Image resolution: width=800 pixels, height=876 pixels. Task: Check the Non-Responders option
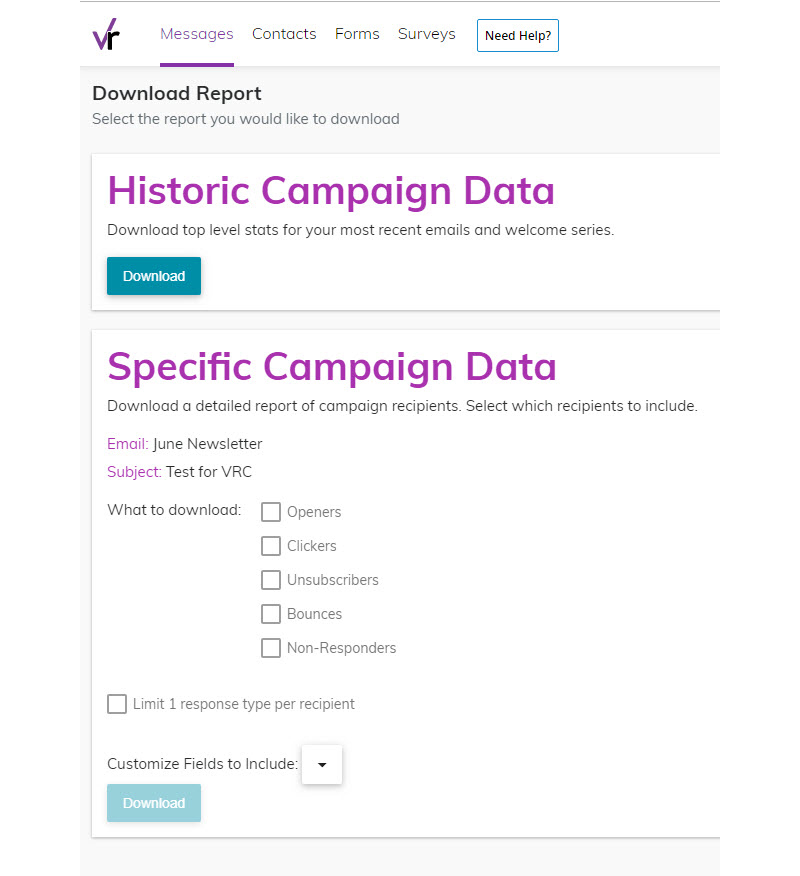pyautogui.click(x=271, y=648)
